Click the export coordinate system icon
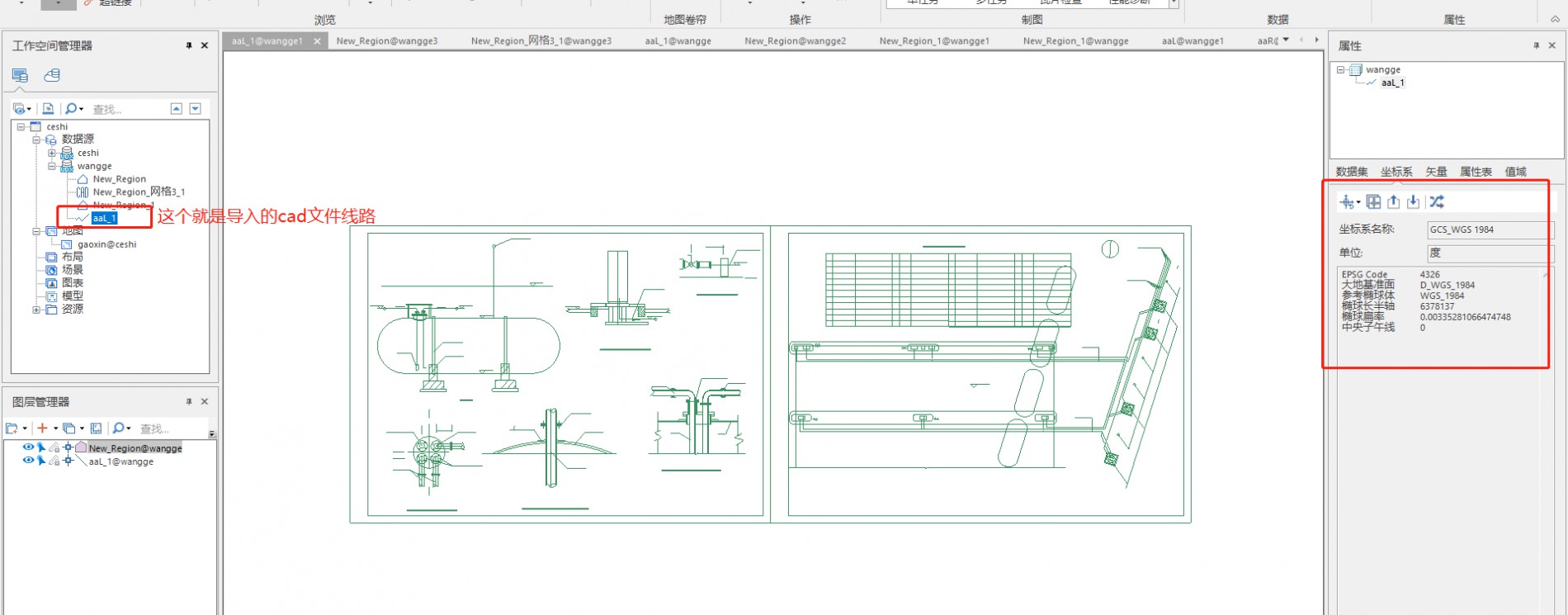 pos(1393,201)
